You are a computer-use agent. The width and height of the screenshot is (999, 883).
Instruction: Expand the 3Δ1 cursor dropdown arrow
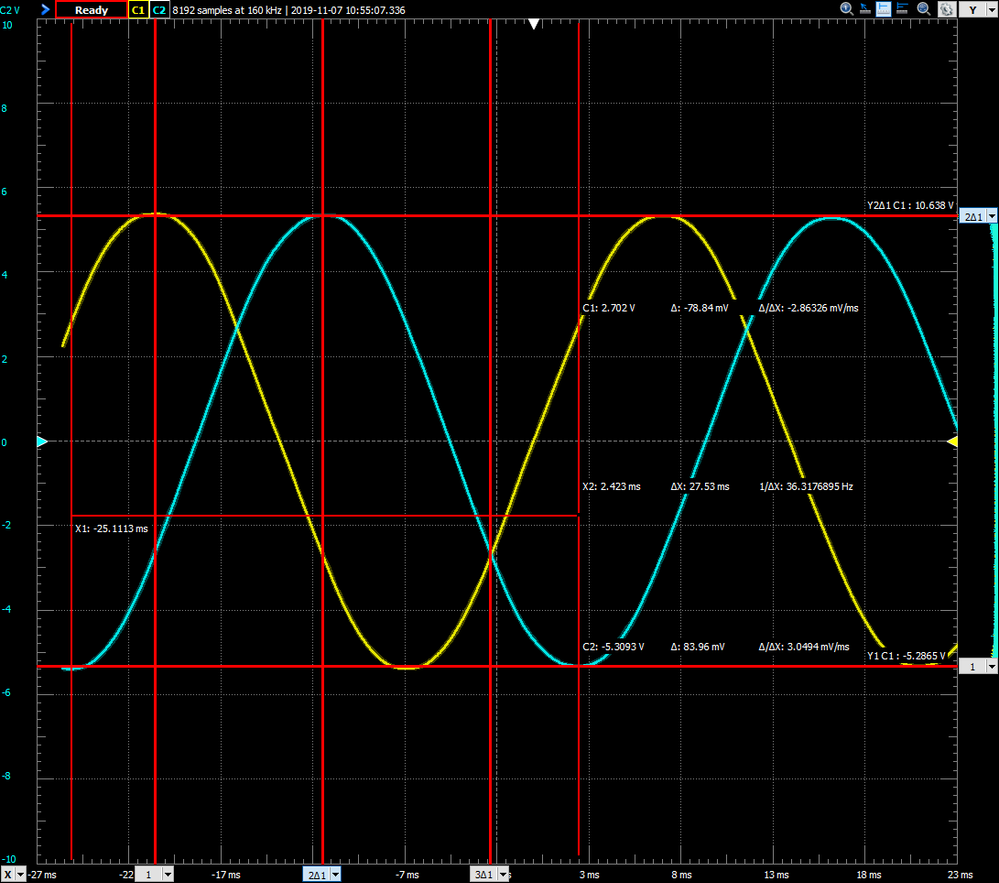coord(503,875)
